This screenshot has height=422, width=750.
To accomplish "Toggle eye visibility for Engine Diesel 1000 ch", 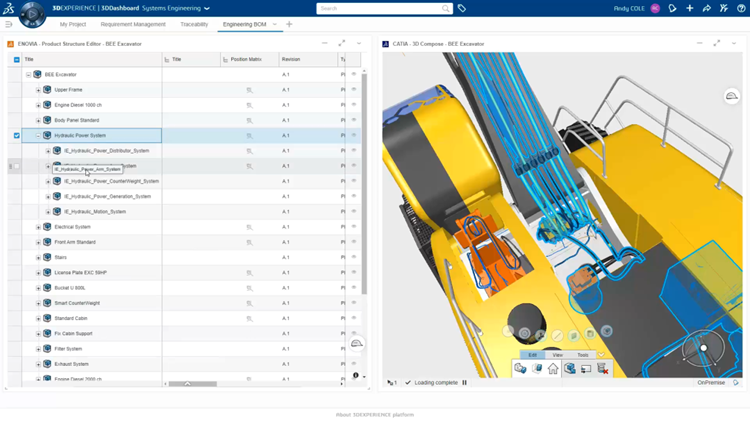I will pos(353,105).
